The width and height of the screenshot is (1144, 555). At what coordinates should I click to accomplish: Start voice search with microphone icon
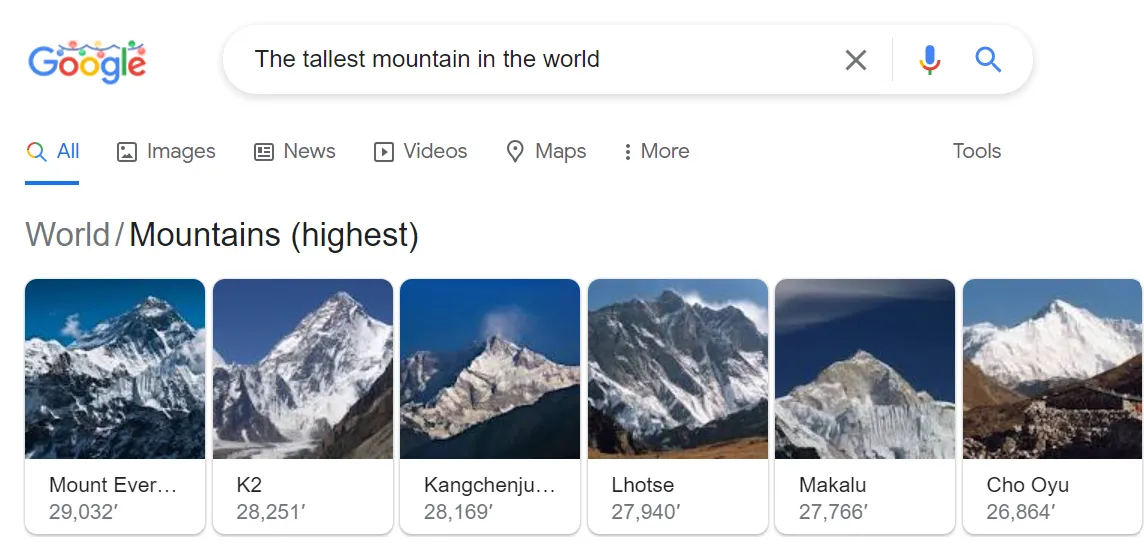point(930,60)
